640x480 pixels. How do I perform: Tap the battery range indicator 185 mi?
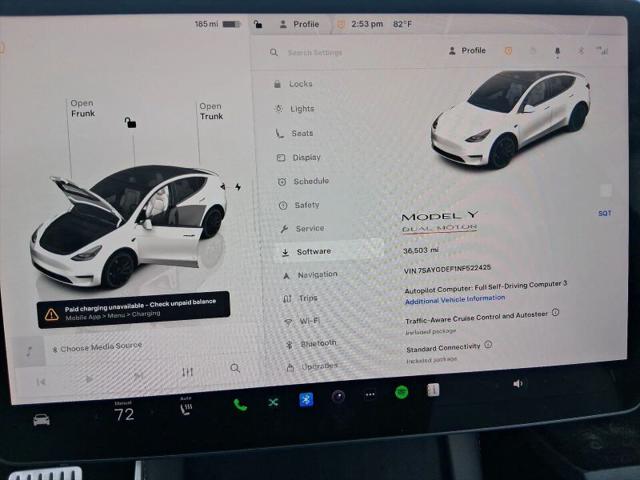217,24
